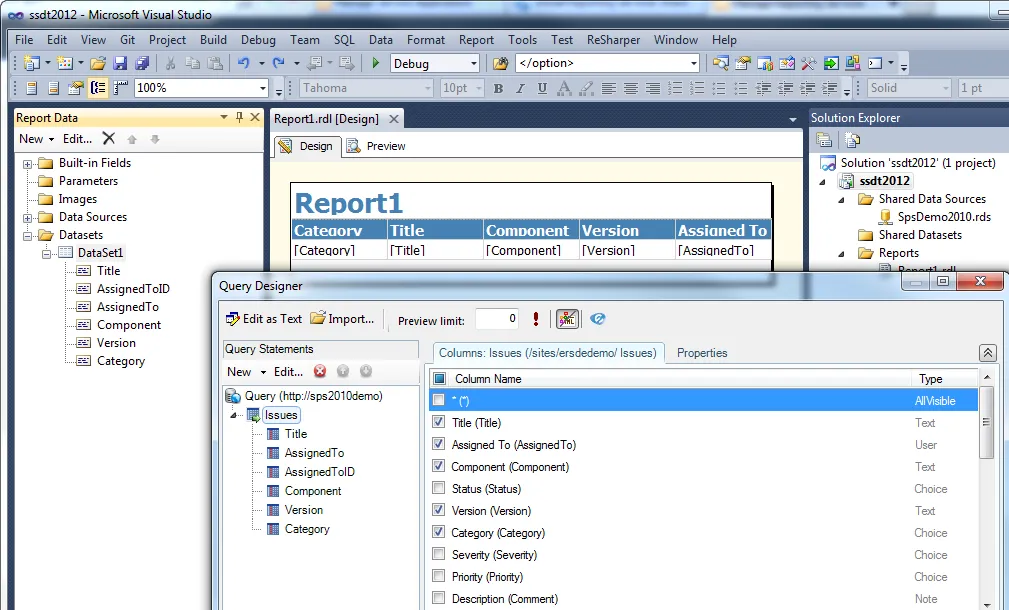
Task: Click the Preview limit input field
Action: [x=497, y=318]
